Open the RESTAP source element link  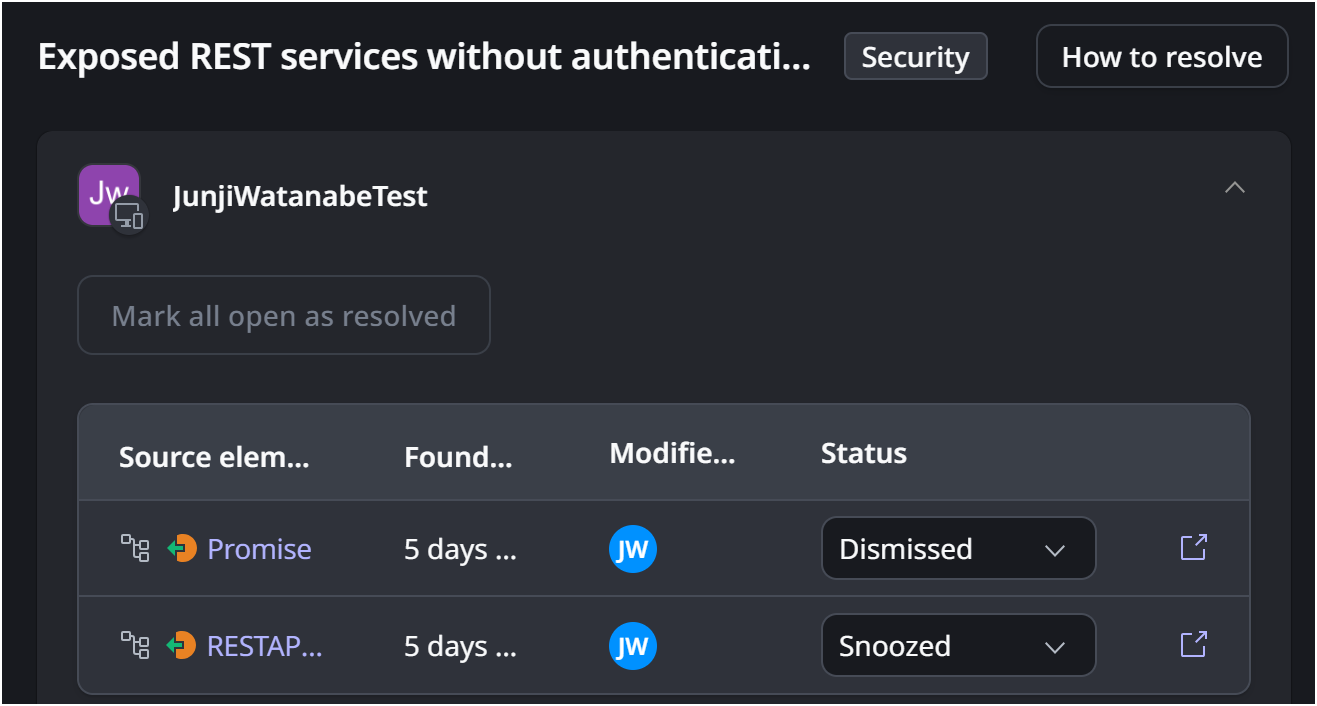[264, 646]
